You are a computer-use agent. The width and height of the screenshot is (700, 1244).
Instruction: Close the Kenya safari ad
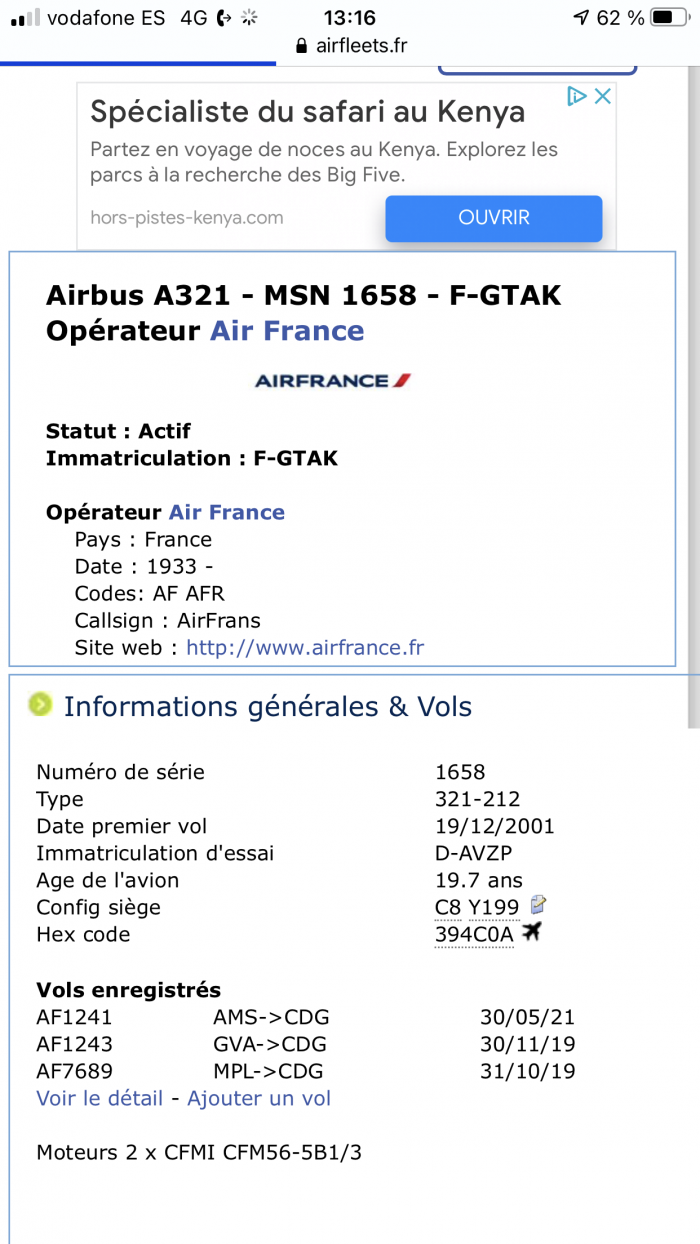click(603, 96)
